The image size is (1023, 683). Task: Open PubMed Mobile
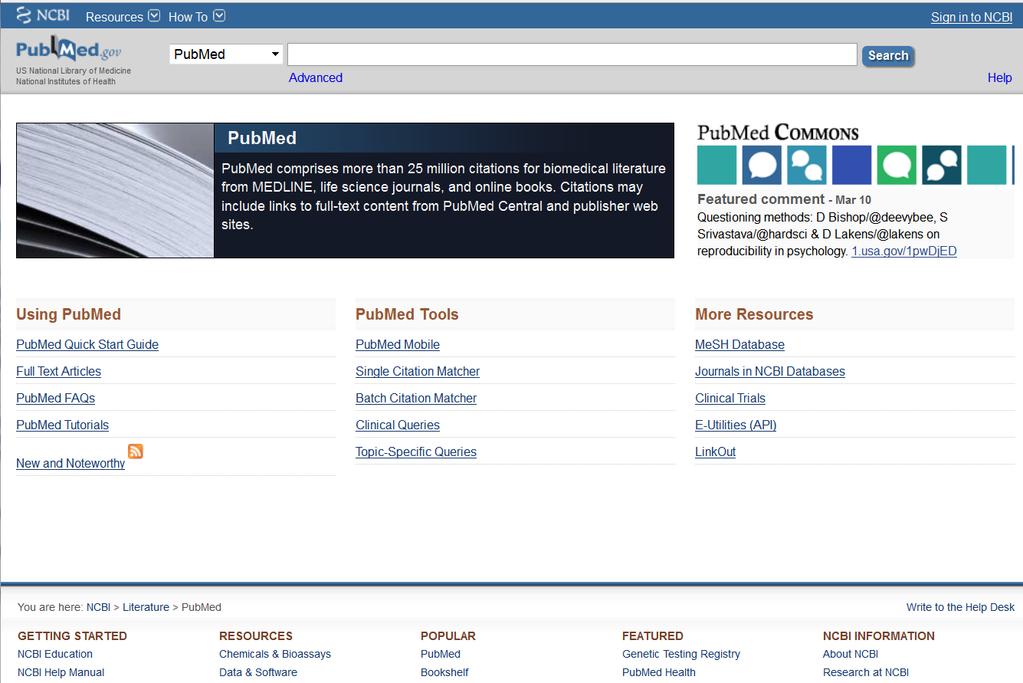397,344
